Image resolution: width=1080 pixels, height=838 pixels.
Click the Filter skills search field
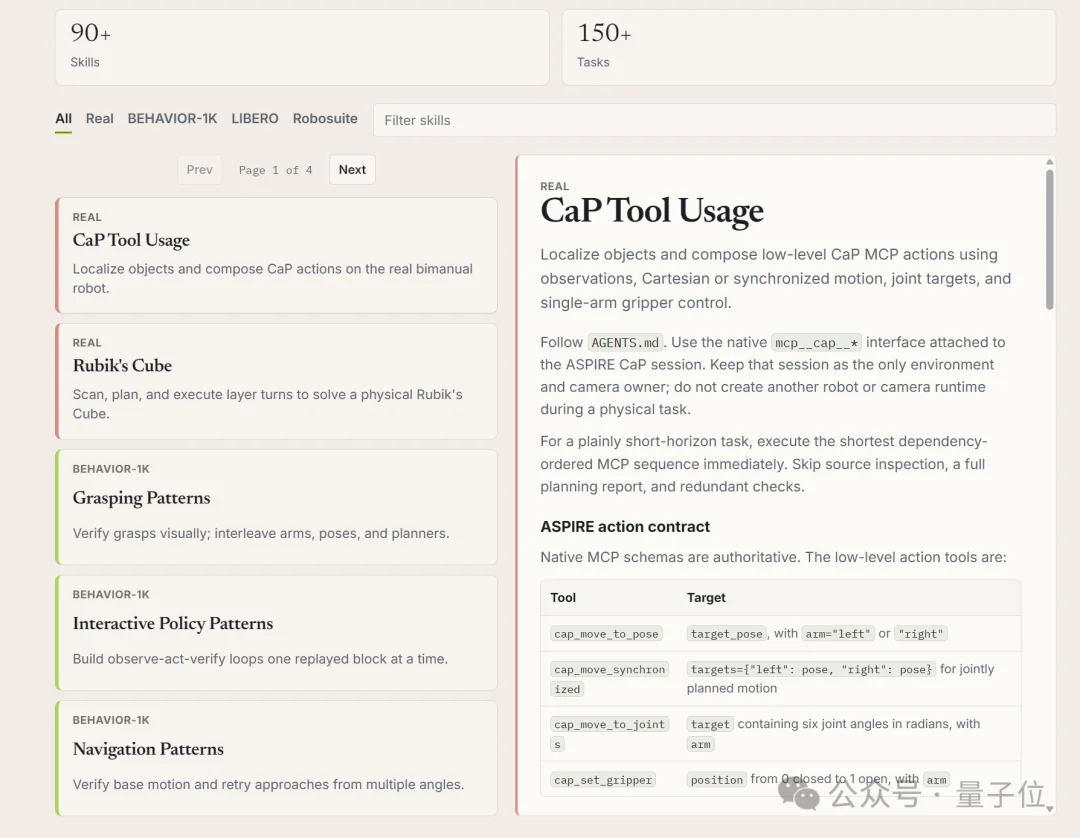point(714,120)
